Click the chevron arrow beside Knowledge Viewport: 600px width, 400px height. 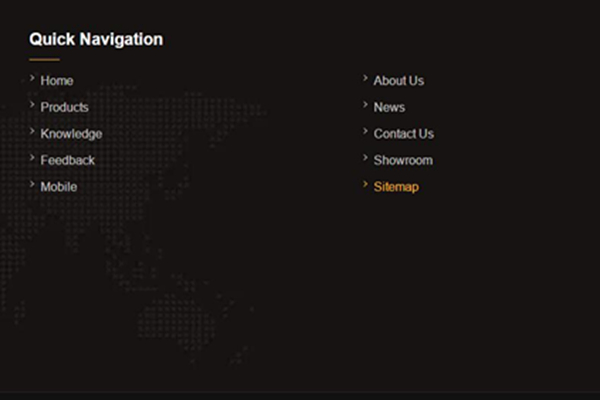[x=32, y=132]
